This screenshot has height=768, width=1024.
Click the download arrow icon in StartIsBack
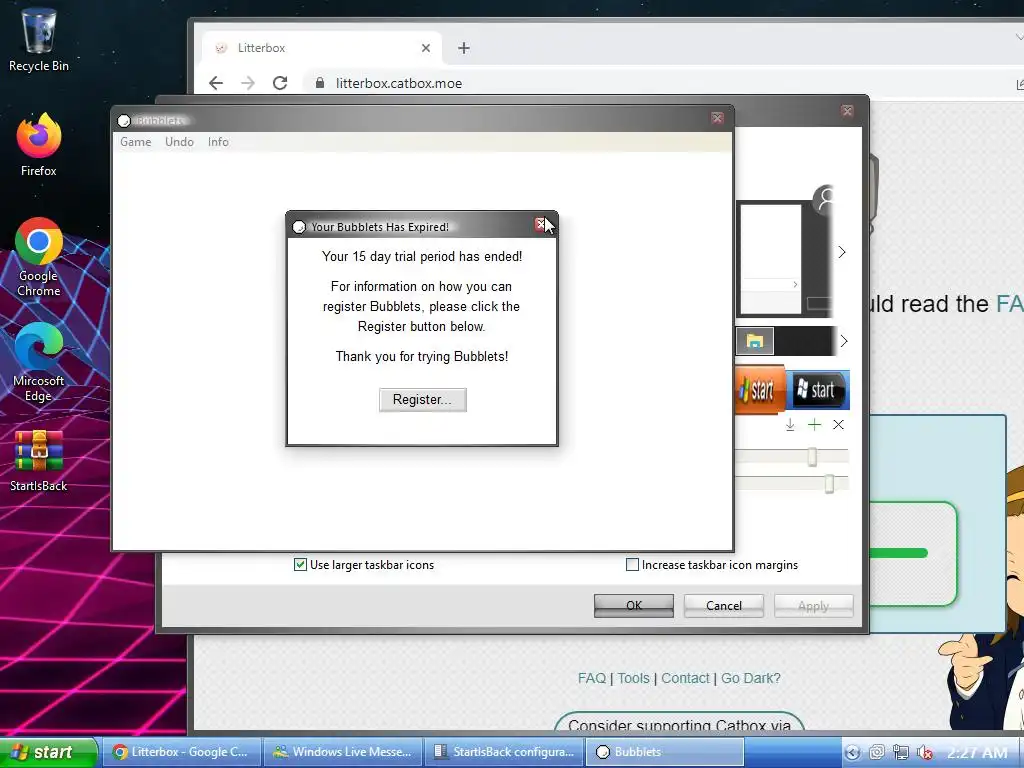click(x=790, y=424)
